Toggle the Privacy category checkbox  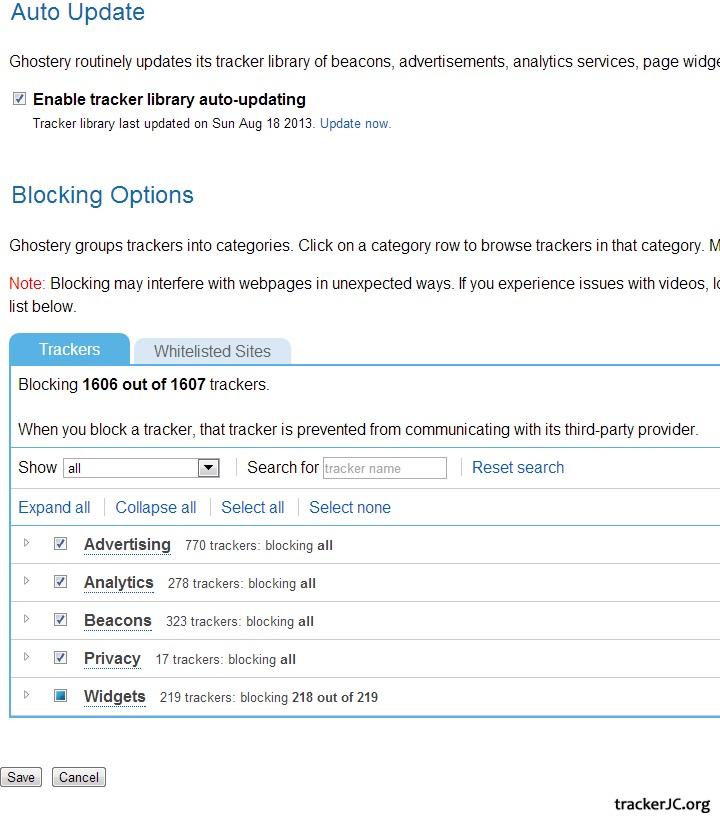[x=61, y=658]
